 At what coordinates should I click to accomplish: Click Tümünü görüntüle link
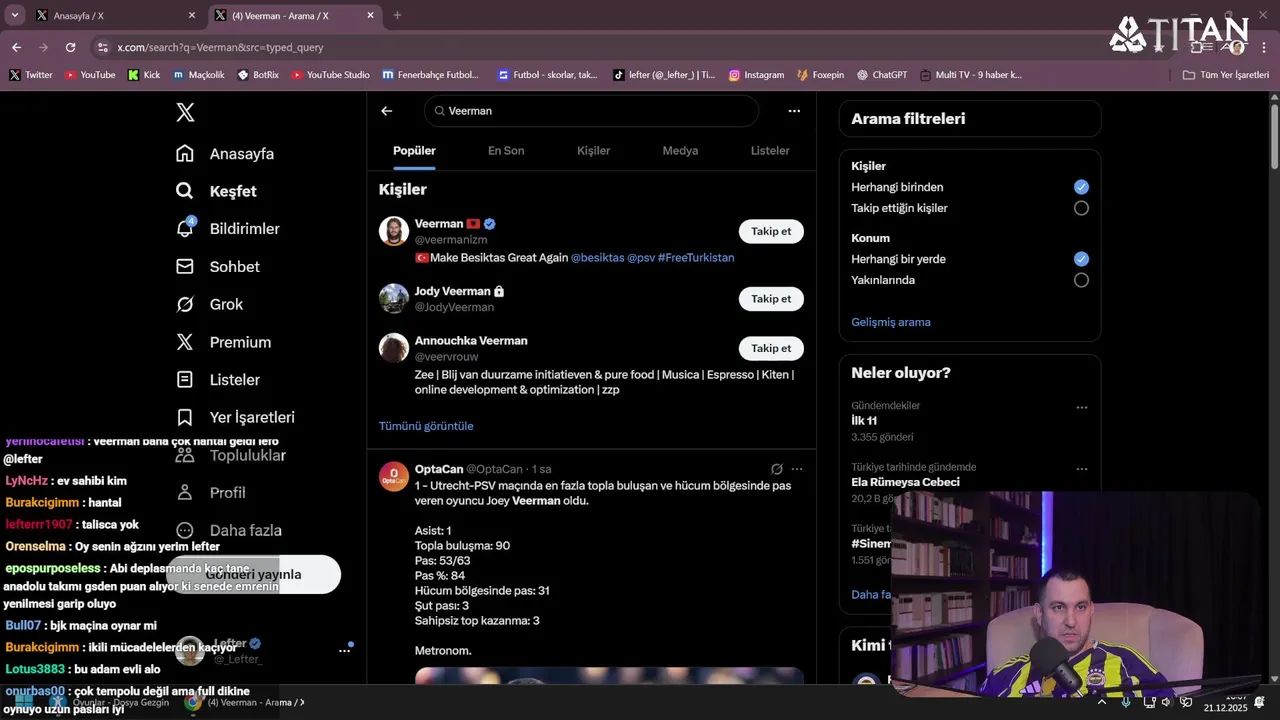426,426
